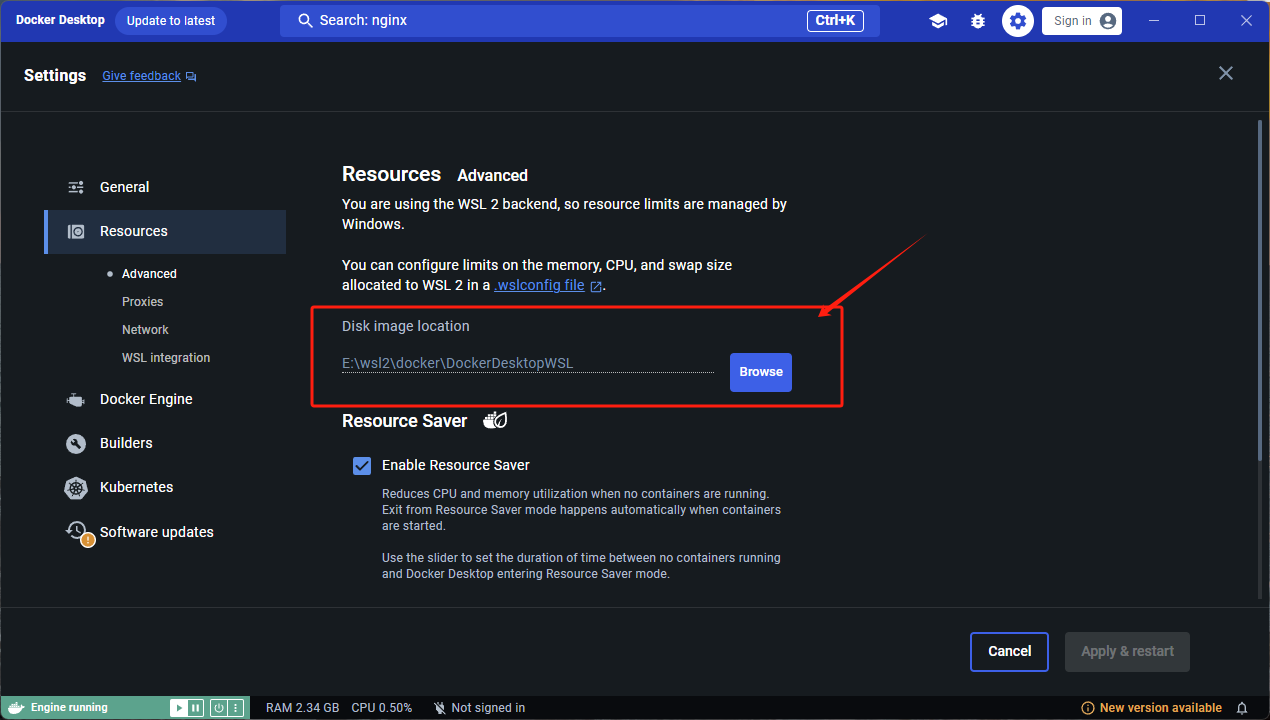This screenshot has width=1270, height=720.
Task: Pause the Docker engine in status bar
Action: (196, 707)
